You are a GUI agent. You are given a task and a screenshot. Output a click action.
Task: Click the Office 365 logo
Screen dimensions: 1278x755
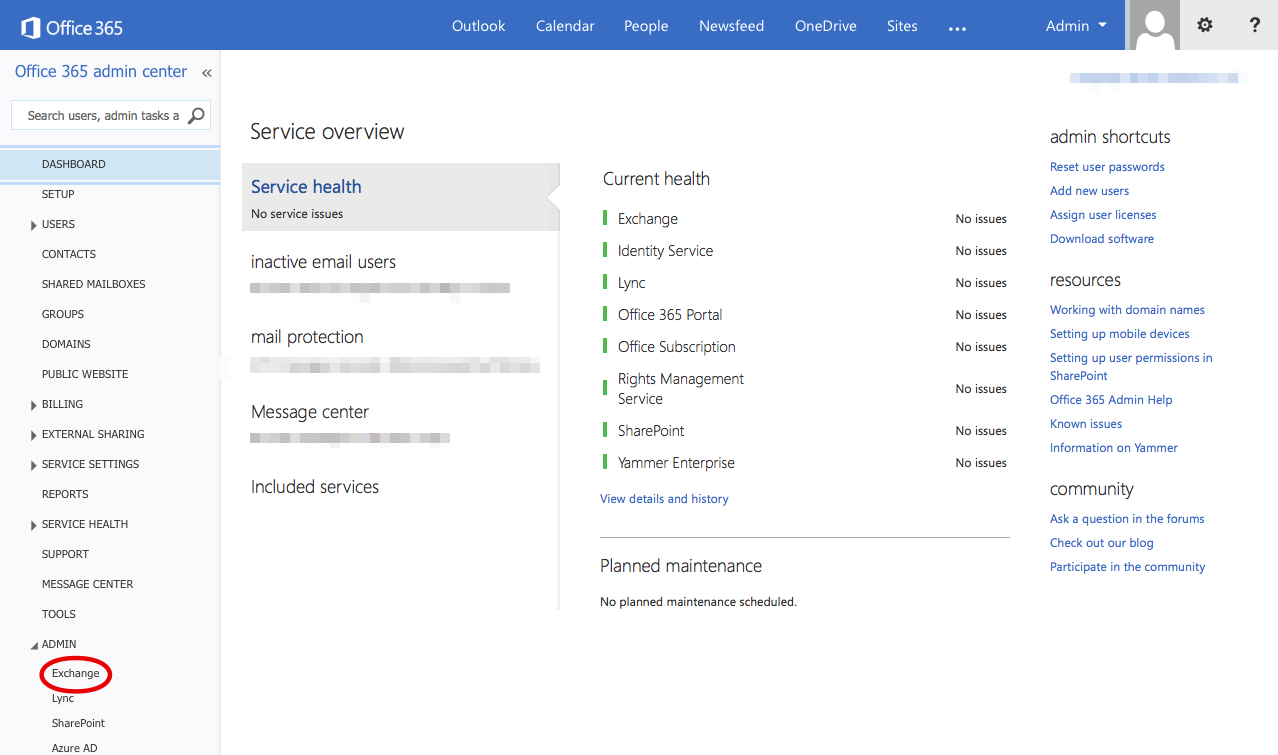72,27
